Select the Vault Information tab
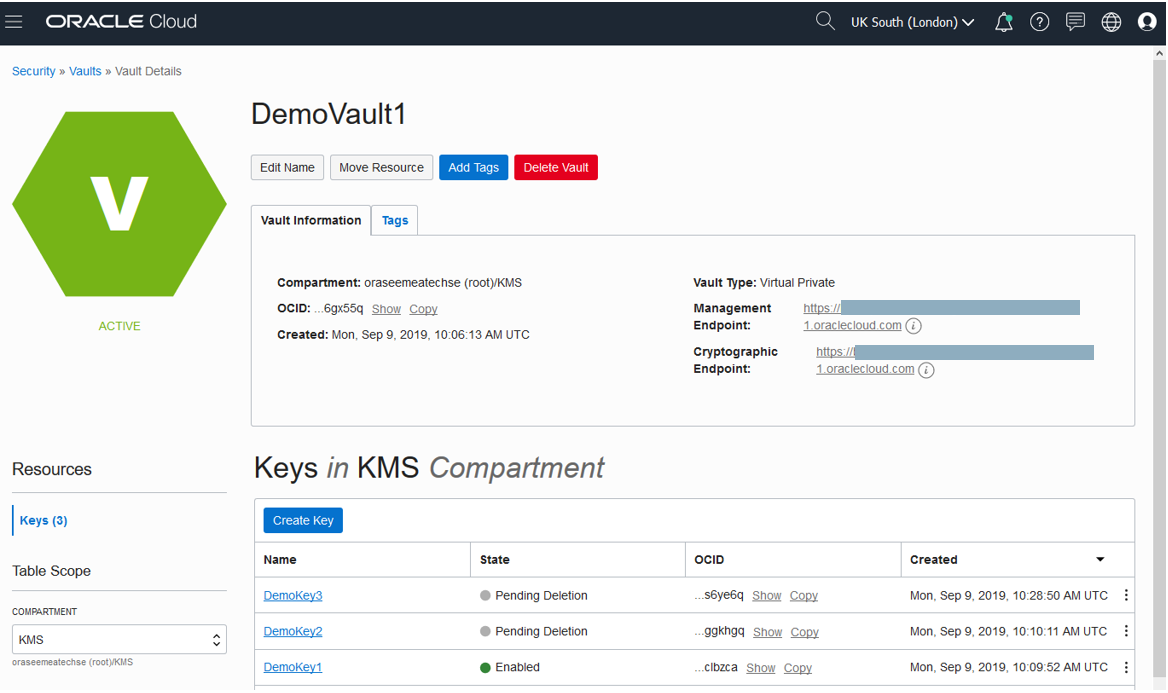 [x=311, y=221]
